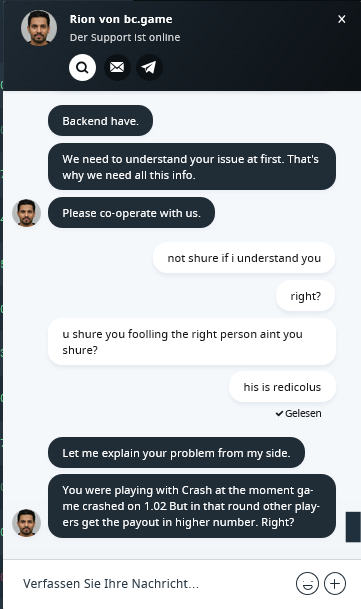The image size is (361, 609).
Task: Click agent avatar beside the Crash message
Action: 26,523
